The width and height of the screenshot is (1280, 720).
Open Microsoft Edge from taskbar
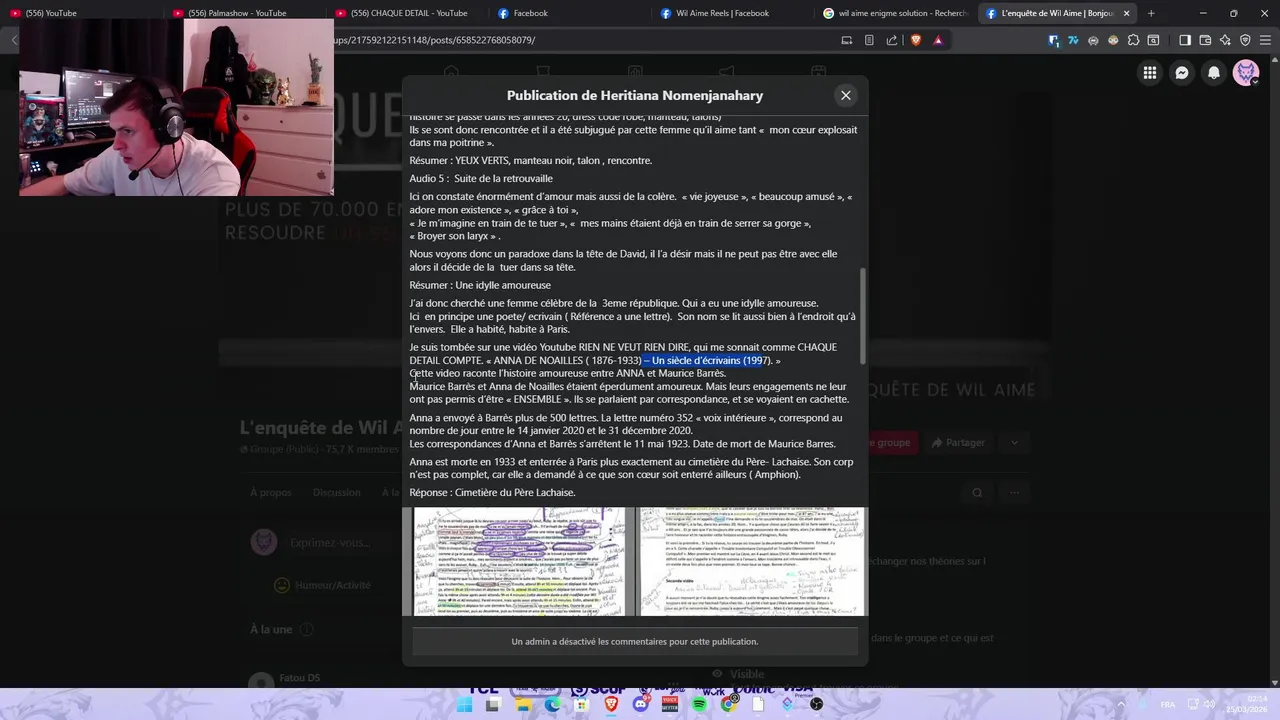(553, 704)
